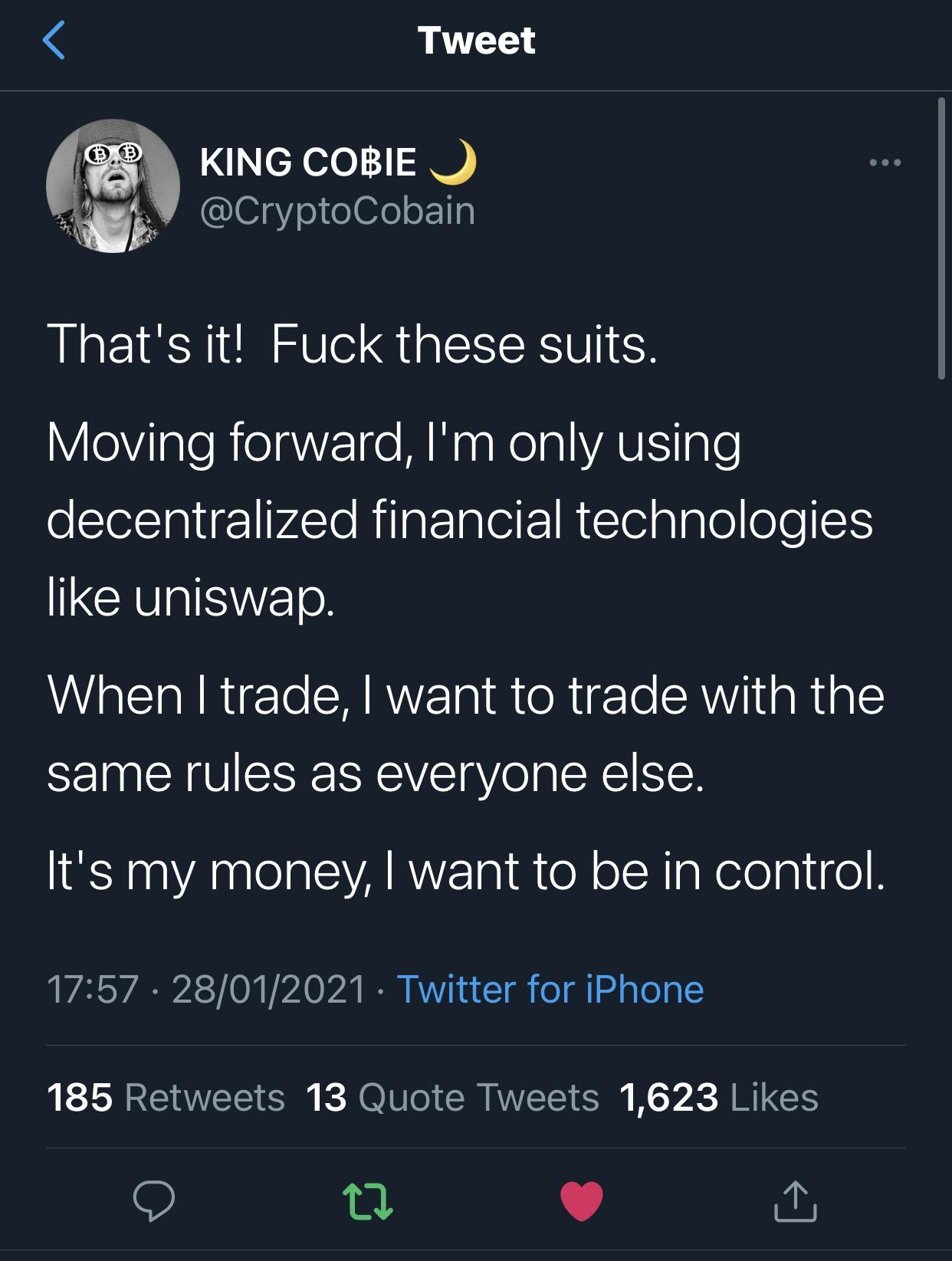
Task: Expand tweet options with the ellipsis
Action: [883, 161]
